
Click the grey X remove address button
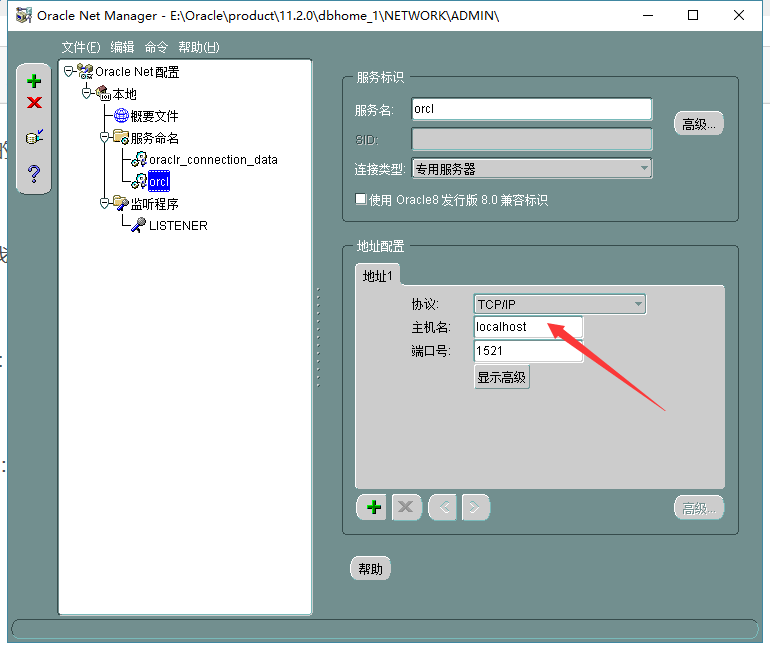pos(406,507)
